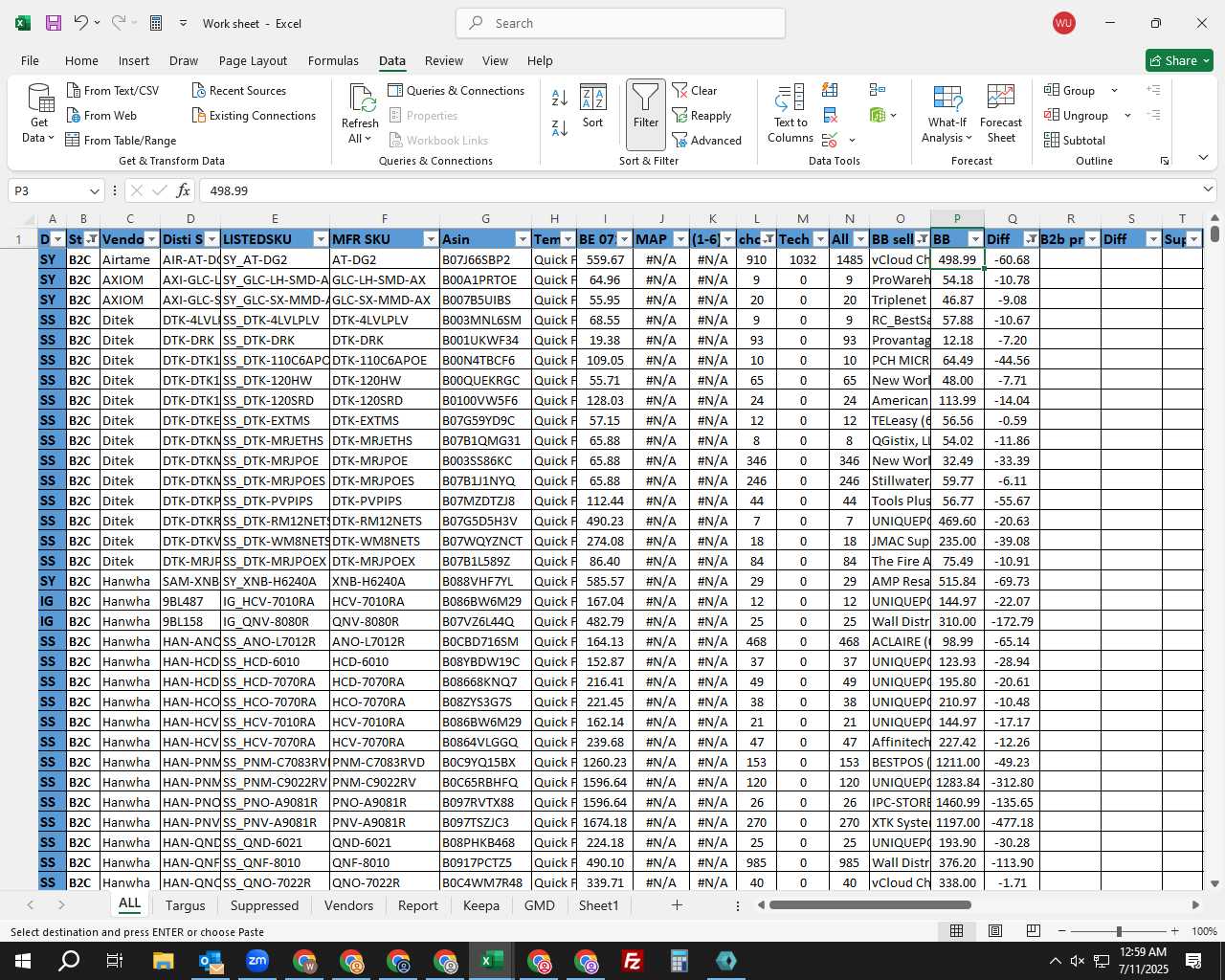Open the File menu
Image resolution: width=1225 pixels, height=980 pixels.
click(31, 60)
